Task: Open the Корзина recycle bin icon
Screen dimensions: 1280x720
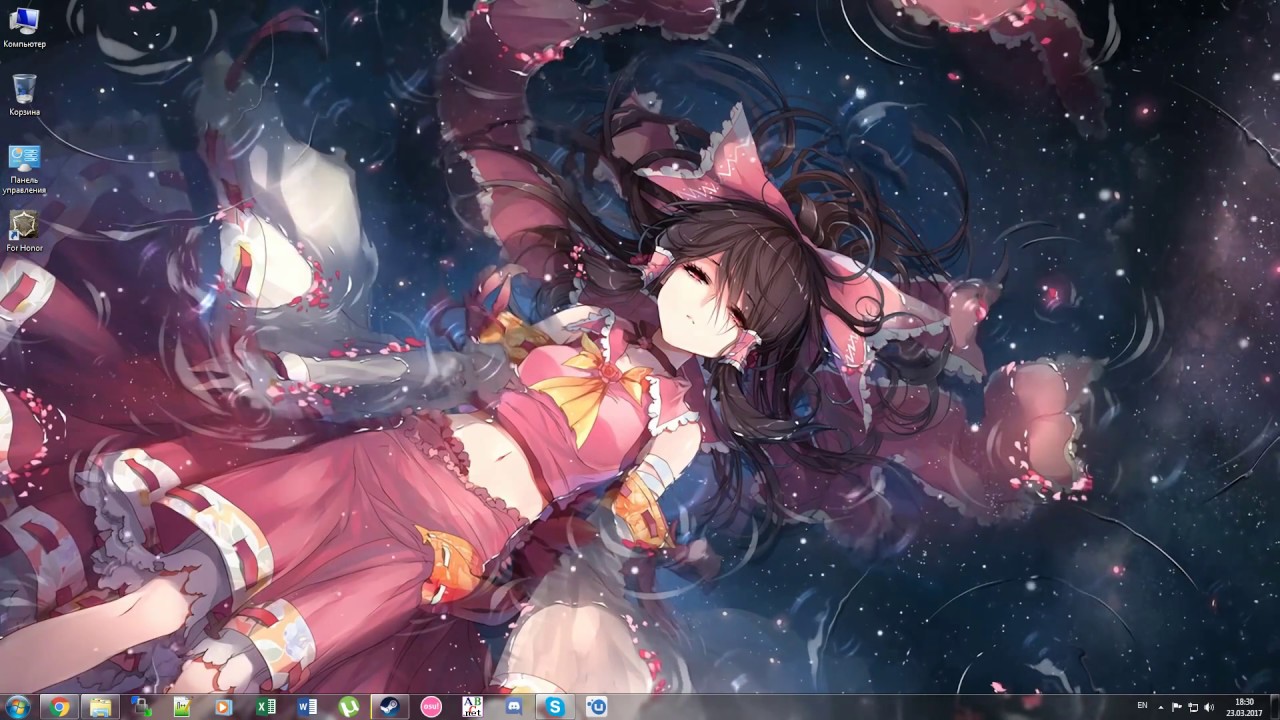Action: coord(24,95)
